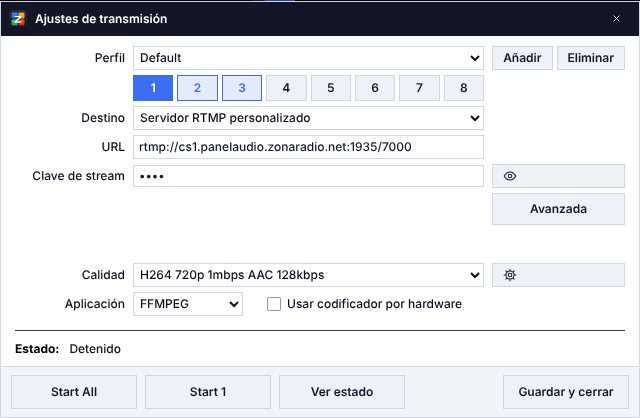Click the app logo in title bar
The width and height of the screenshot is (640, 418).
coord(18,19)
